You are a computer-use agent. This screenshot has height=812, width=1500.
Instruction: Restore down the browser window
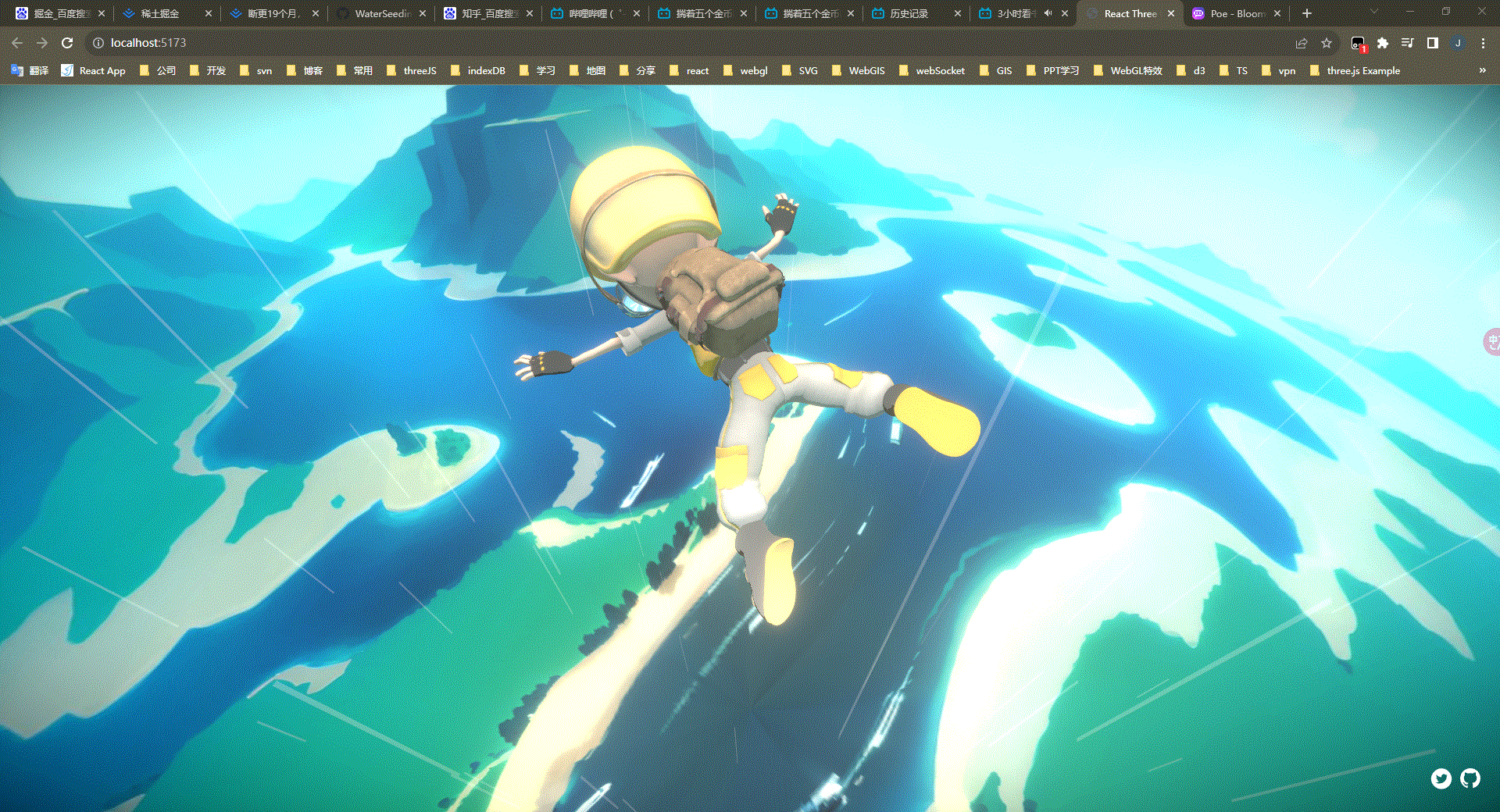coord(1446,12)
